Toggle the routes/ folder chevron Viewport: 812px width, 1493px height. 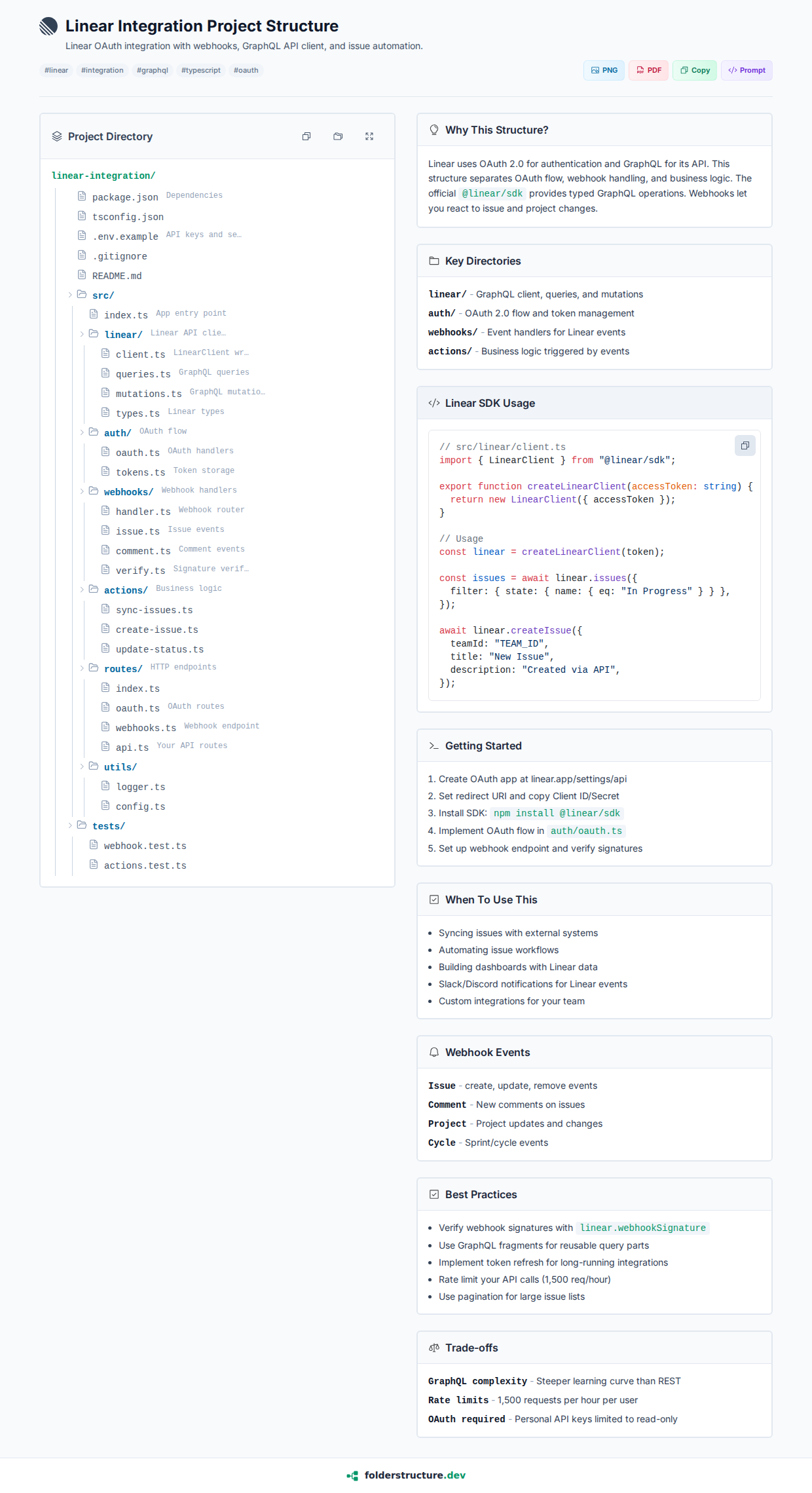(82, 668)
